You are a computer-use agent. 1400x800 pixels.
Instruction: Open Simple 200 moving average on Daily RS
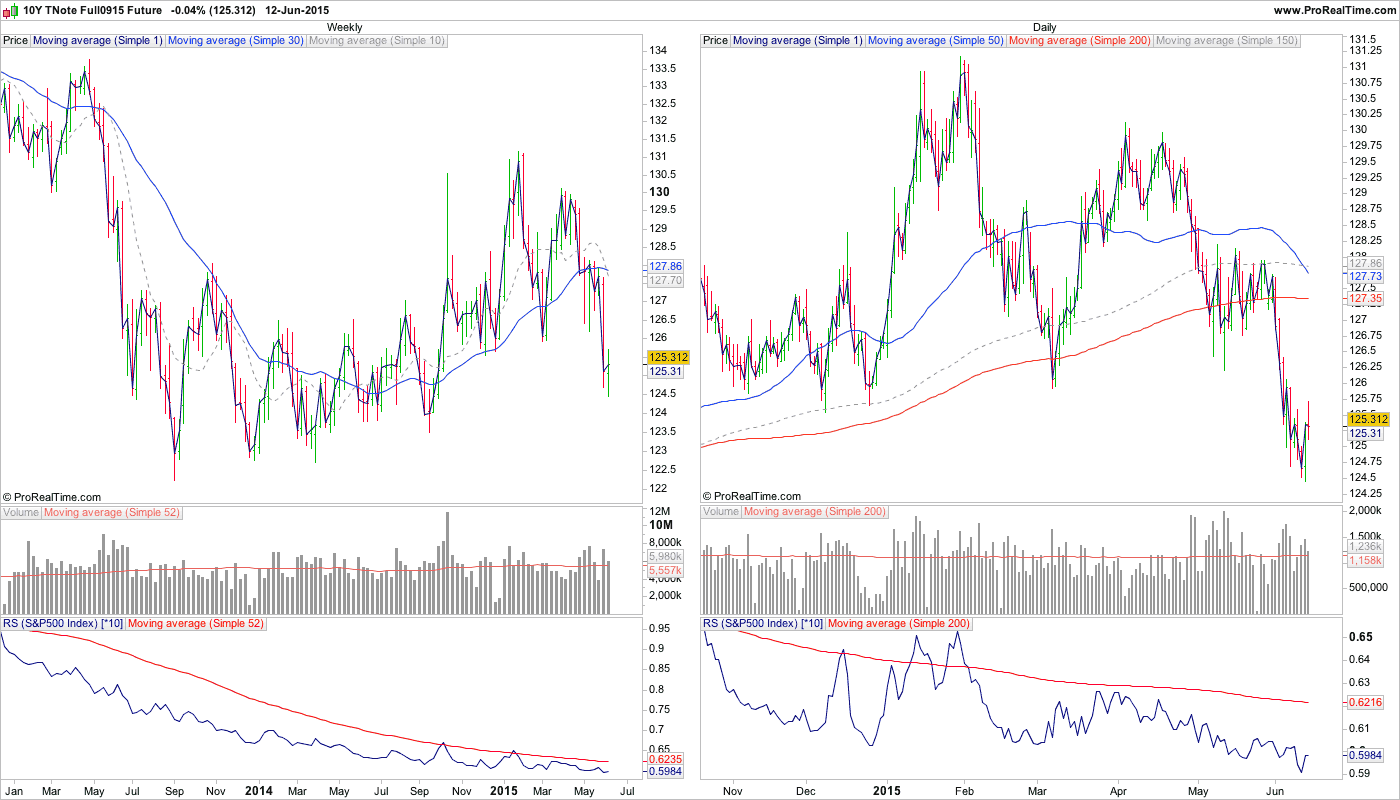click(x=899, y=623)
